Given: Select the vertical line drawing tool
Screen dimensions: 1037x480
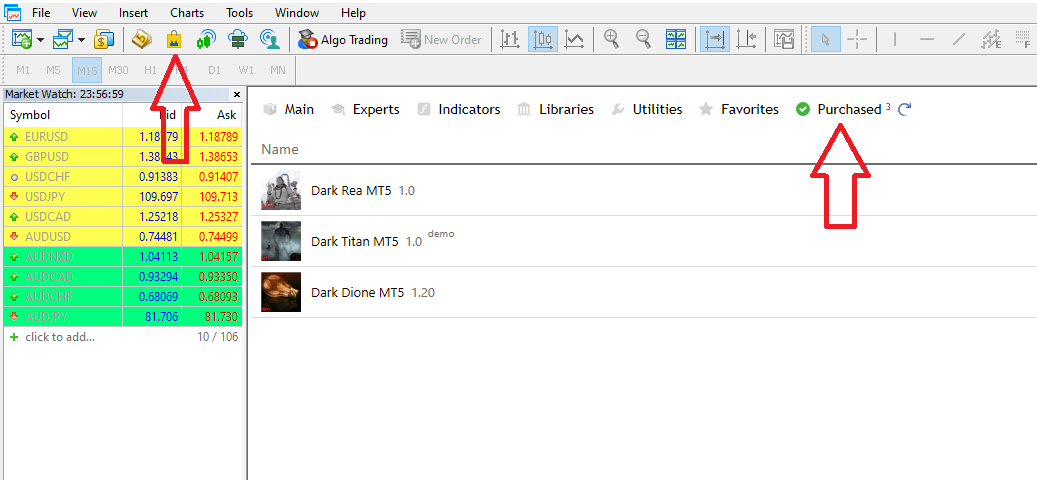Looking at the screenshot, I should pos(895,40).
